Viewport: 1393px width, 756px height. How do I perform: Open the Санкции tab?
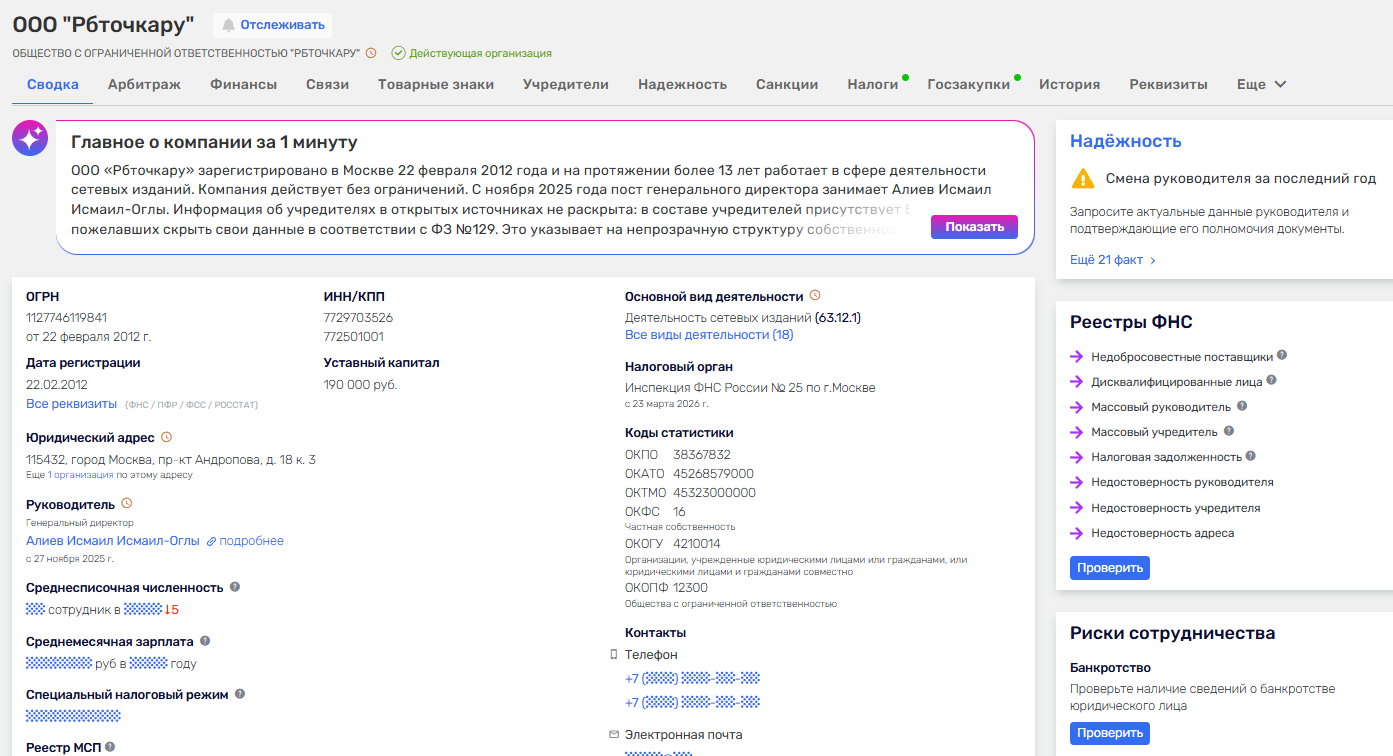pos(787,84)
